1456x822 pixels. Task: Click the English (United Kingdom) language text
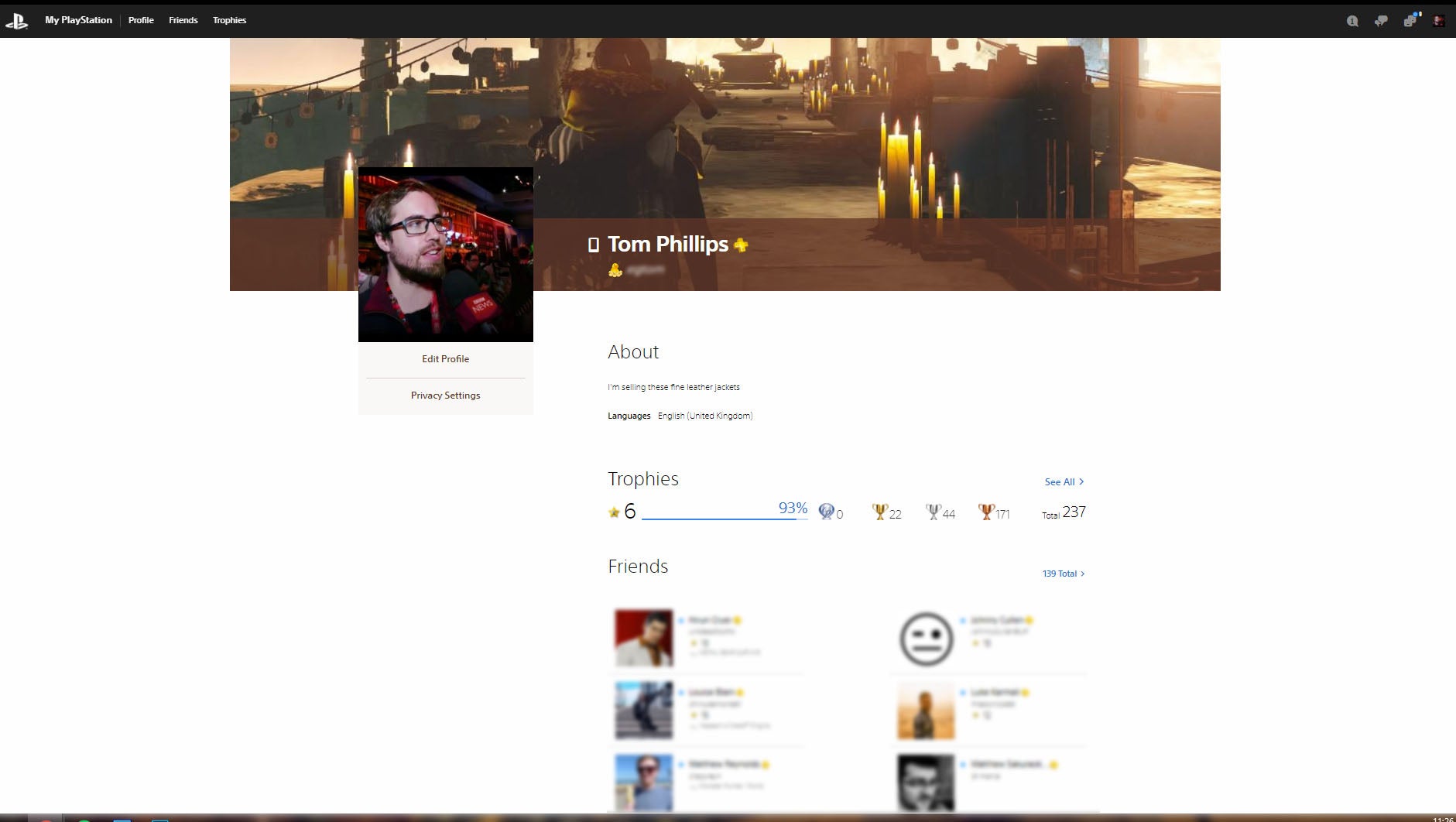pyautogui.click(x=705, y=416)
